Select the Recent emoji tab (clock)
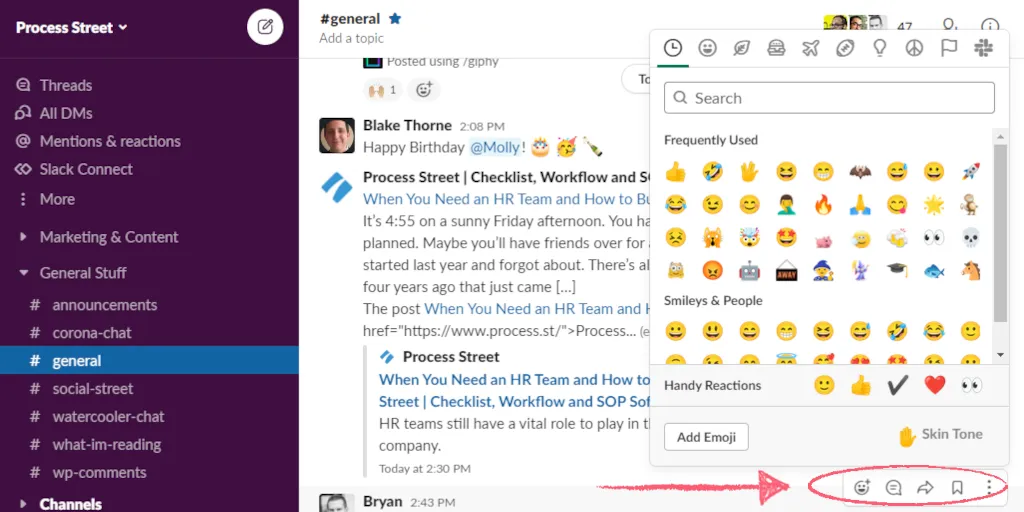 tap(673, 48)
